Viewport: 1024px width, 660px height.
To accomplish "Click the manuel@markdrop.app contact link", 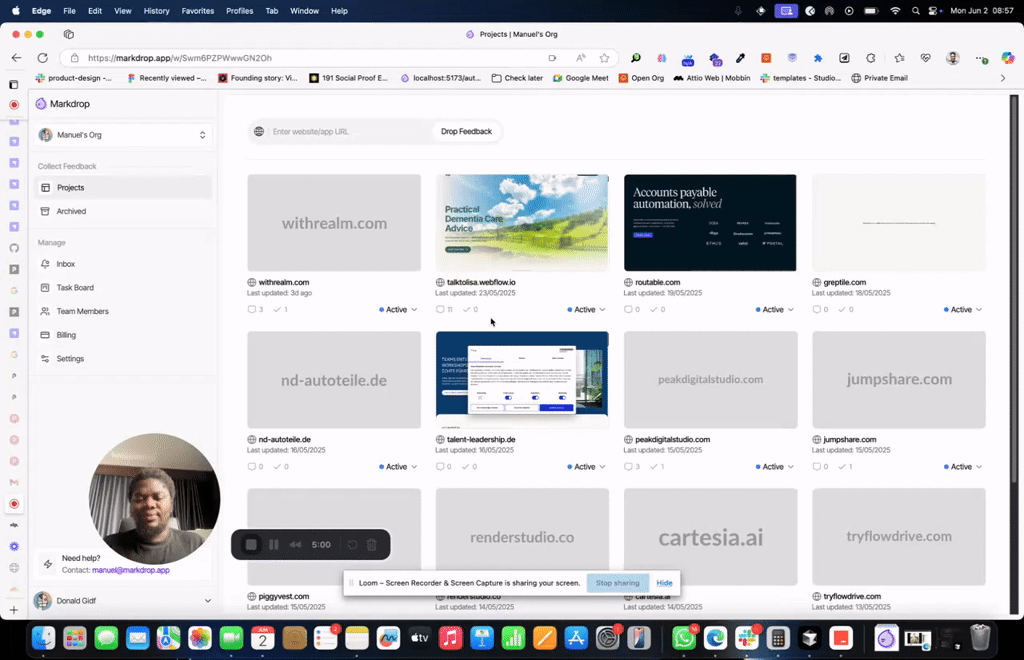I will tap(131, 570).
